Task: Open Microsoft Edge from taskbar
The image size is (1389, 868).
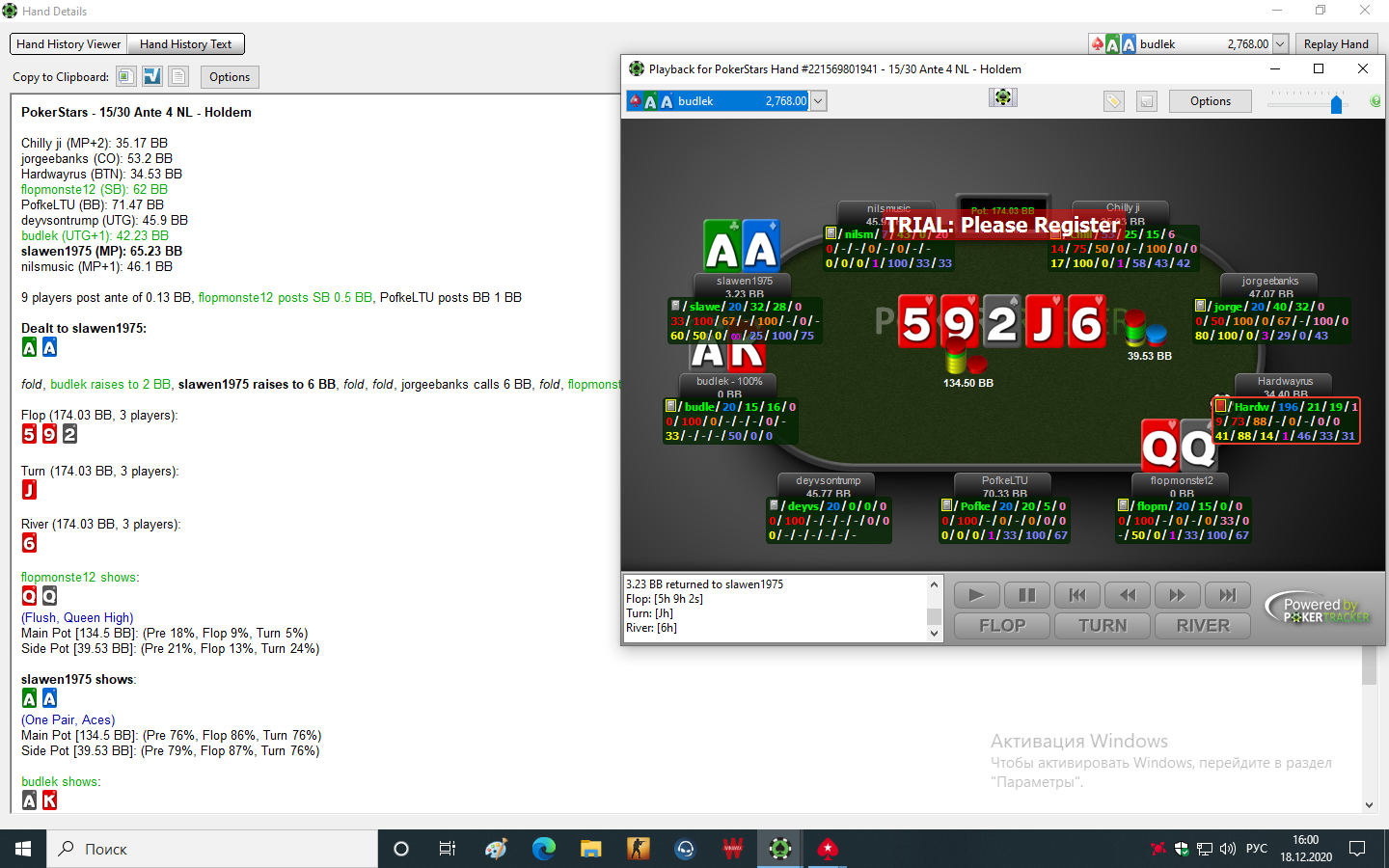Action: pyautogui.click(x=543, y=849)
